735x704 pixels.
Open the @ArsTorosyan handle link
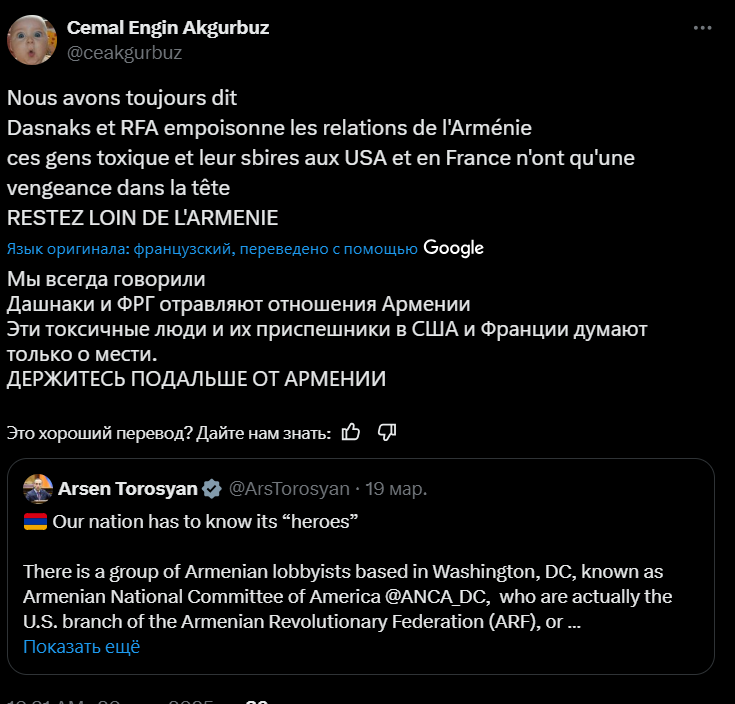tap(290, 489)
